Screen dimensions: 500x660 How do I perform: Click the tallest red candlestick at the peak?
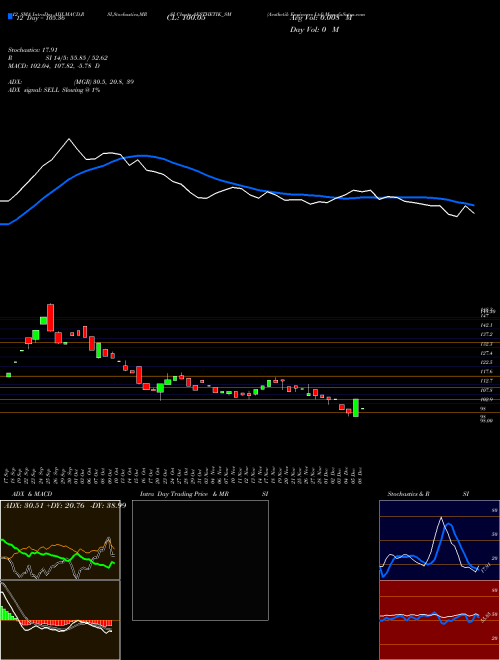pyautogui.click(x=51, y=317)
